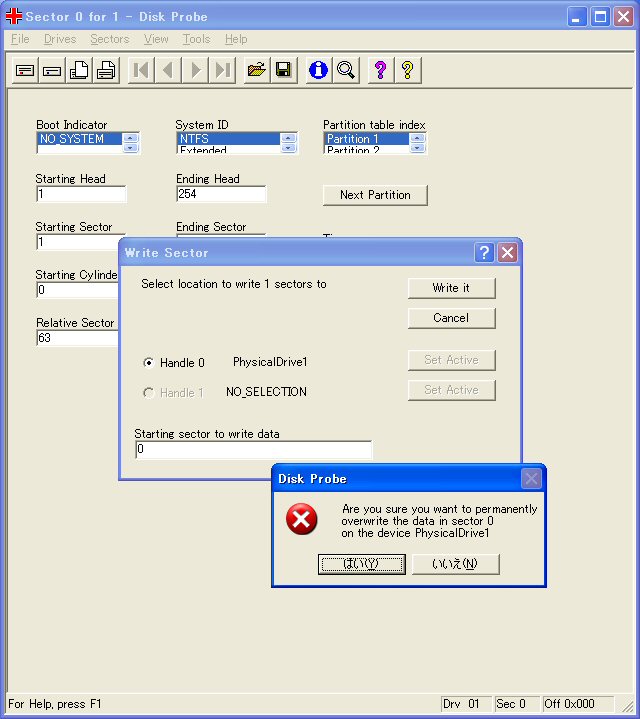Image resolution: width=640 pixels, height=719 pixels.
Task: Click the Write Sector dialog help question button
Action: (x=484, y=252)
